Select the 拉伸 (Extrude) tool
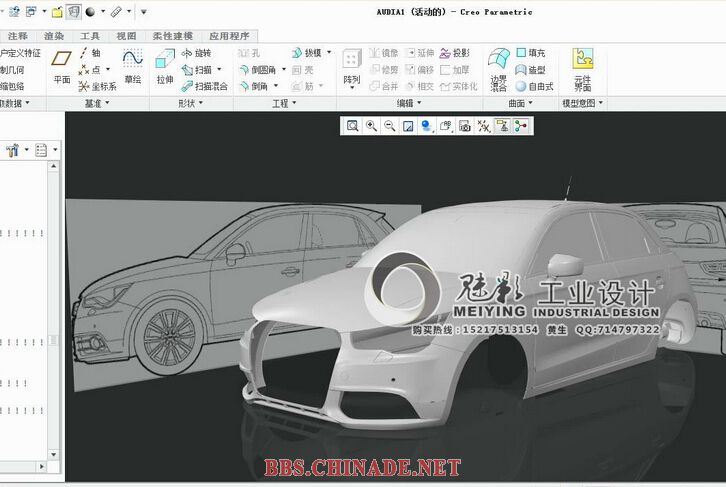Image resolution: width=726 pixels, height=487 pixels. 165,67
